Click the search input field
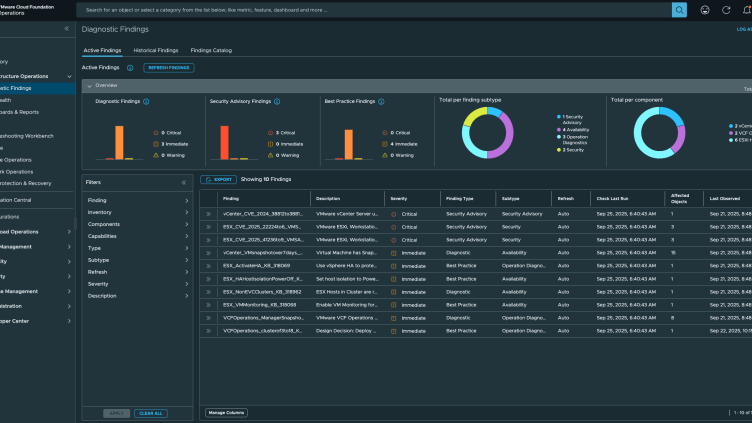 (376, 10)
